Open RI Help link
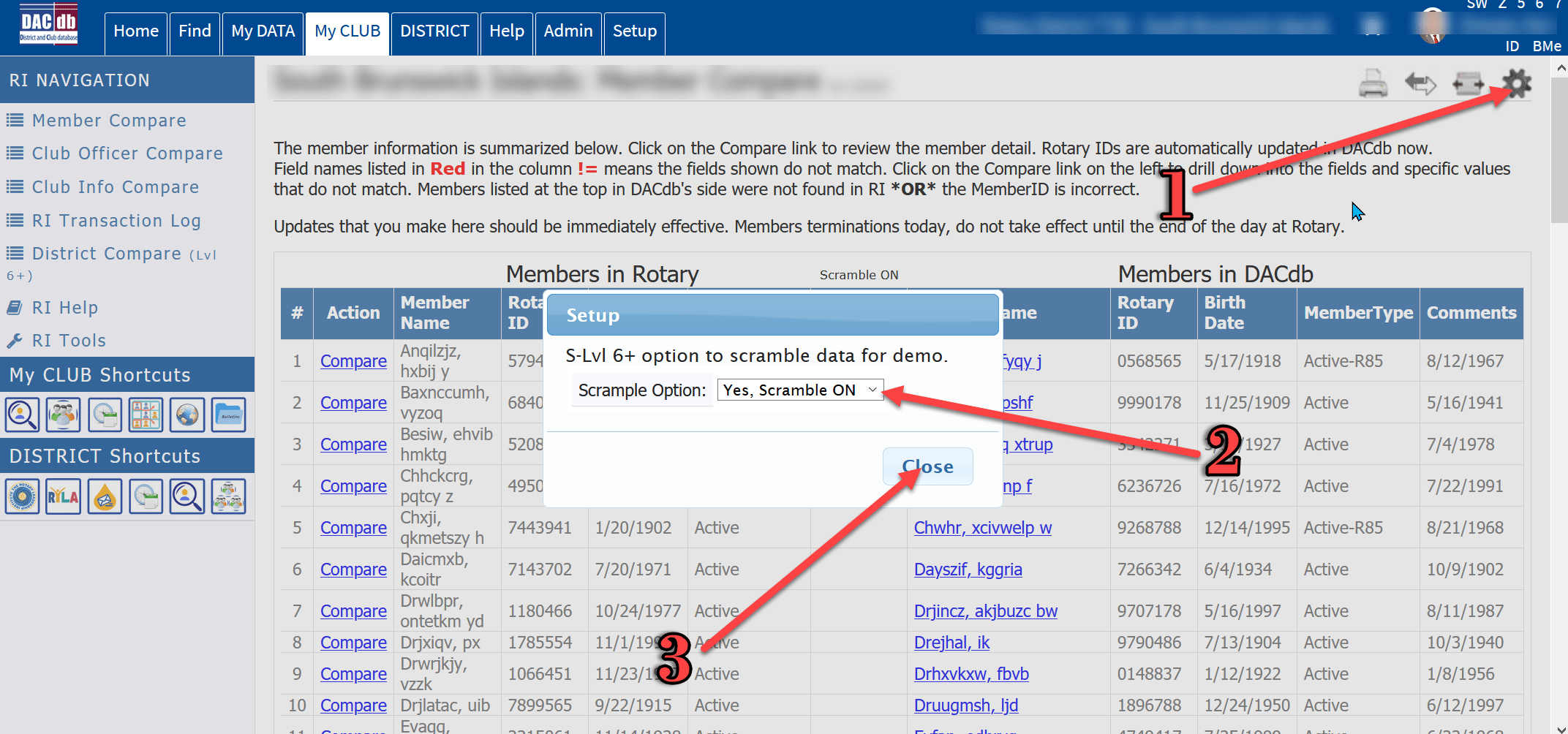 coord(64,308)
